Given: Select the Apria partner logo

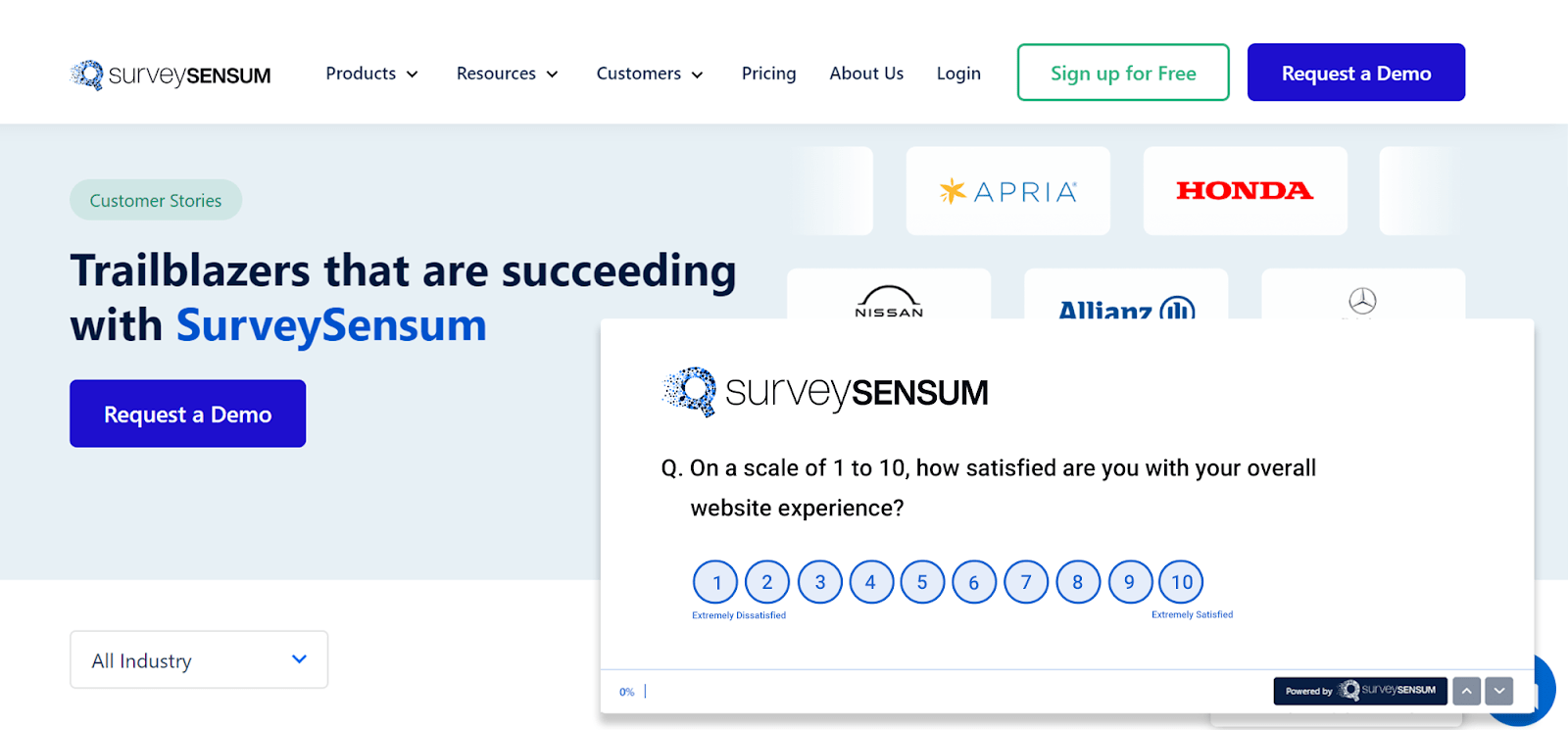Looking at the screenshot, I should click(1006, 190).
